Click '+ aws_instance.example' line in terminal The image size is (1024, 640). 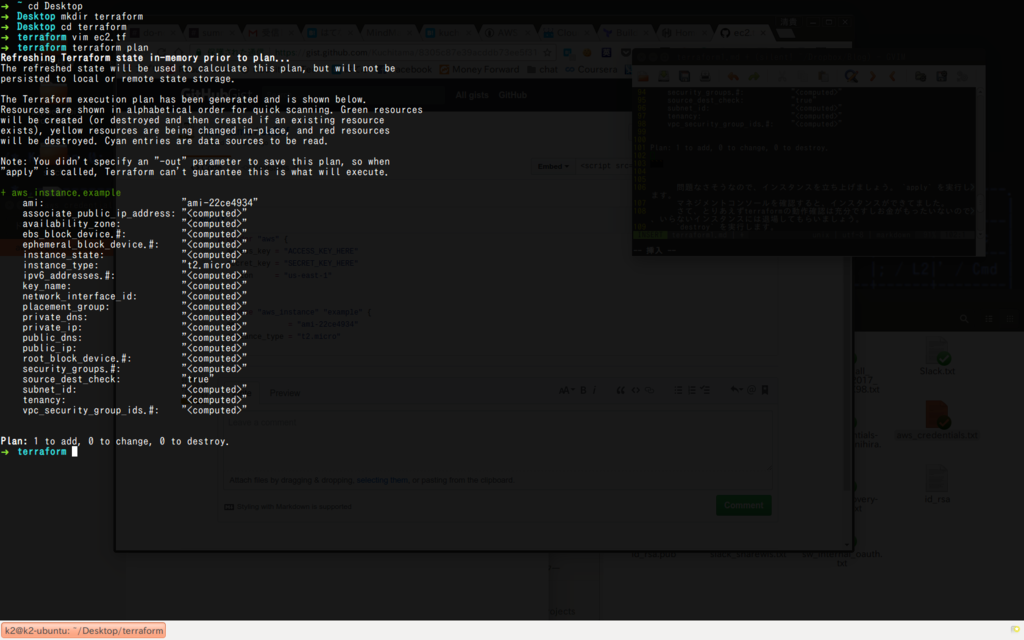(x=61, y=193)
